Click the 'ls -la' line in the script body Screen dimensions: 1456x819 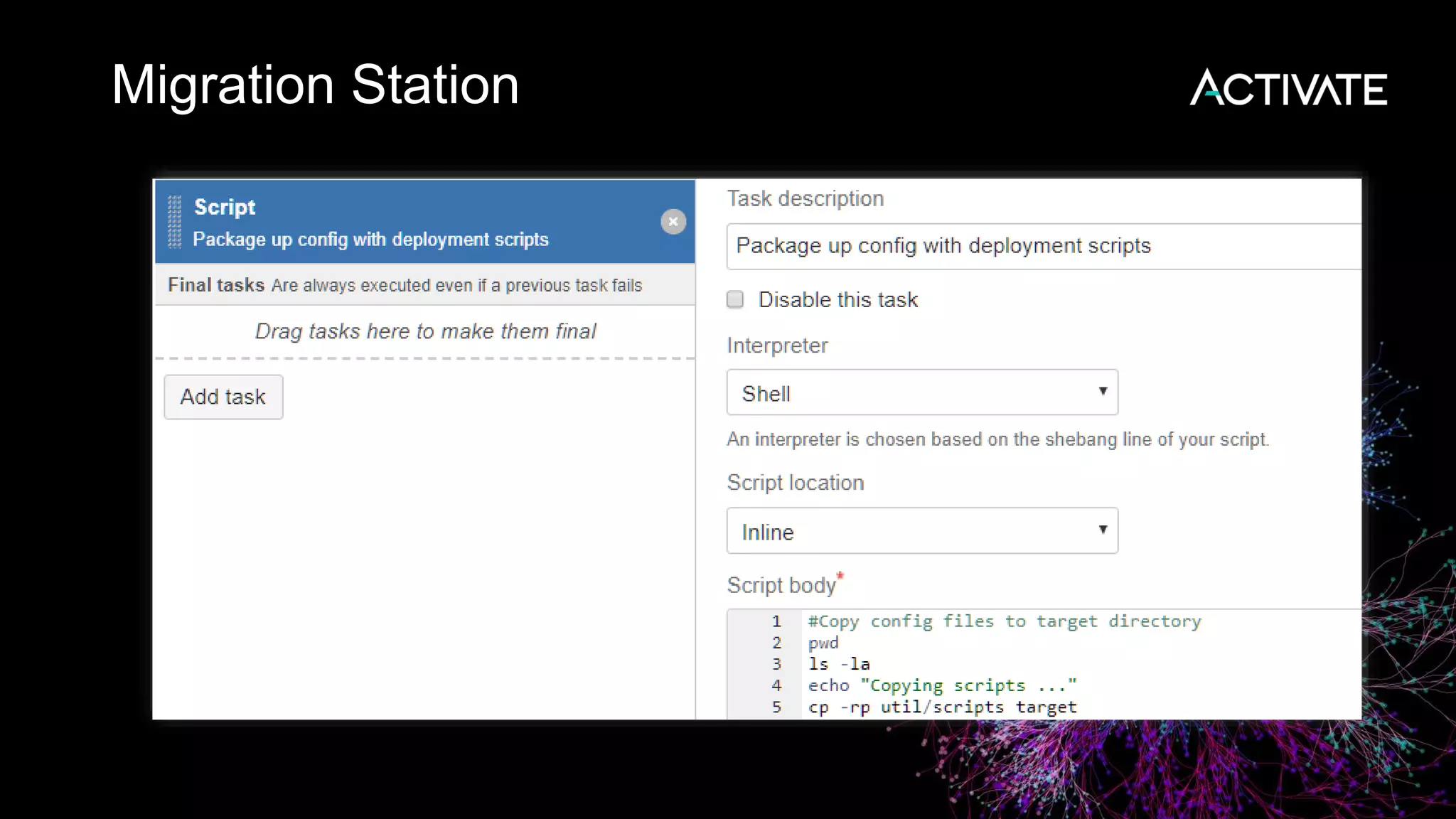(x=839, y=664)
